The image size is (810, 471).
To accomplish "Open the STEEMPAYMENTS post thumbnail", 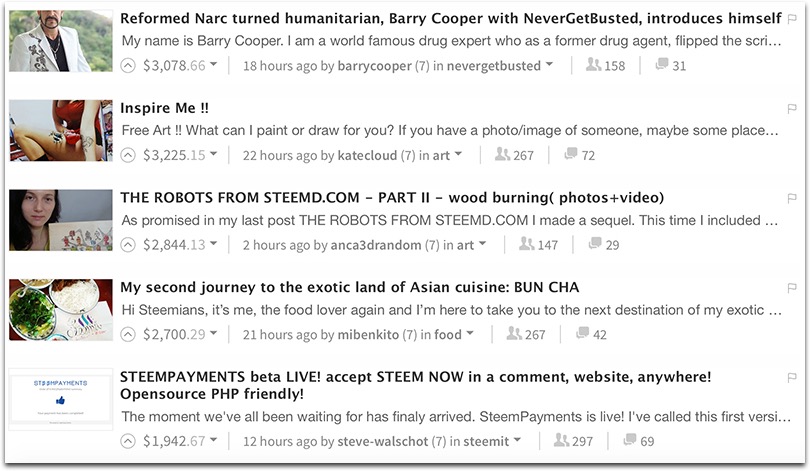I will (x=61, y=399).
